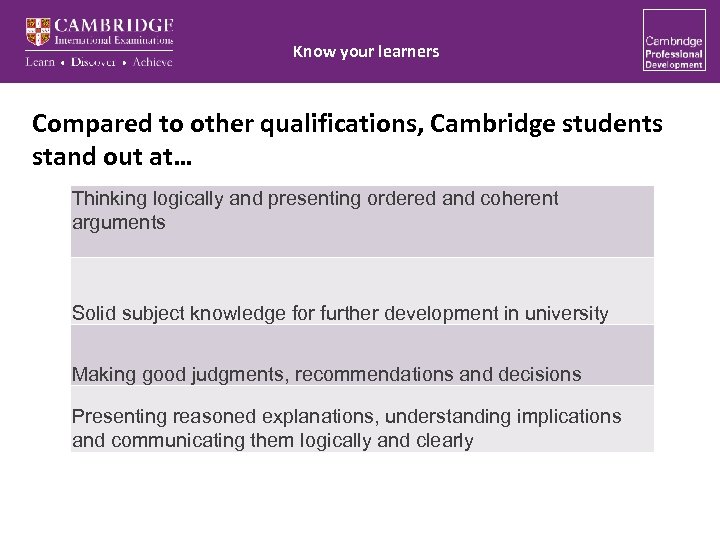The width and height of the screenshot is (720, 540).
Task: Click the Cambridge Professional Development logo box
Action: [x=673, y=40]
